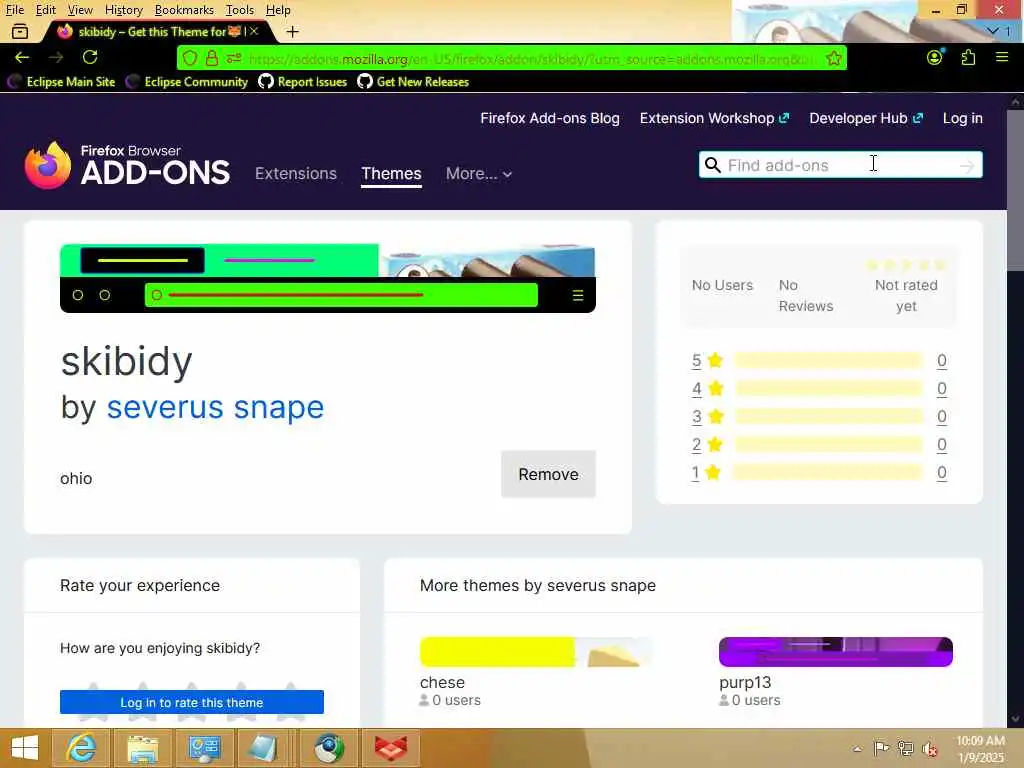Click the taskbar clock

point(980,748)
